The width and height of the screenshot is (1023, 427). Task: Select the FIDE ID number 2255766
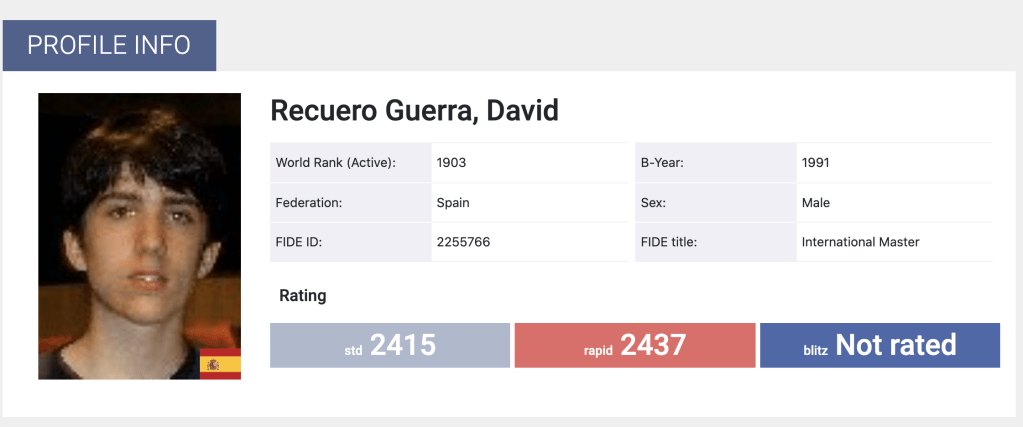point(463,242)
